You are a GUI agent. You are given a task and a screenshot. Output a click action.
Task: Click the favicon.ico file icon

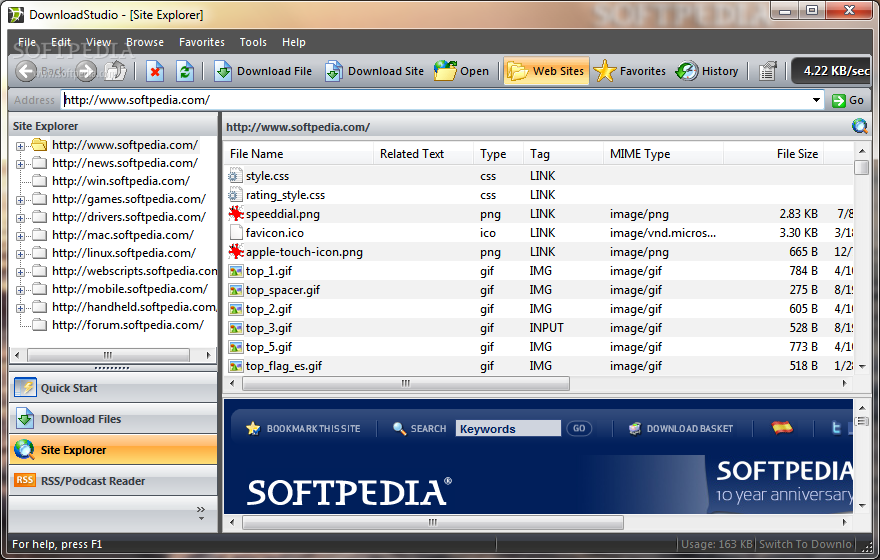point(236,233)
